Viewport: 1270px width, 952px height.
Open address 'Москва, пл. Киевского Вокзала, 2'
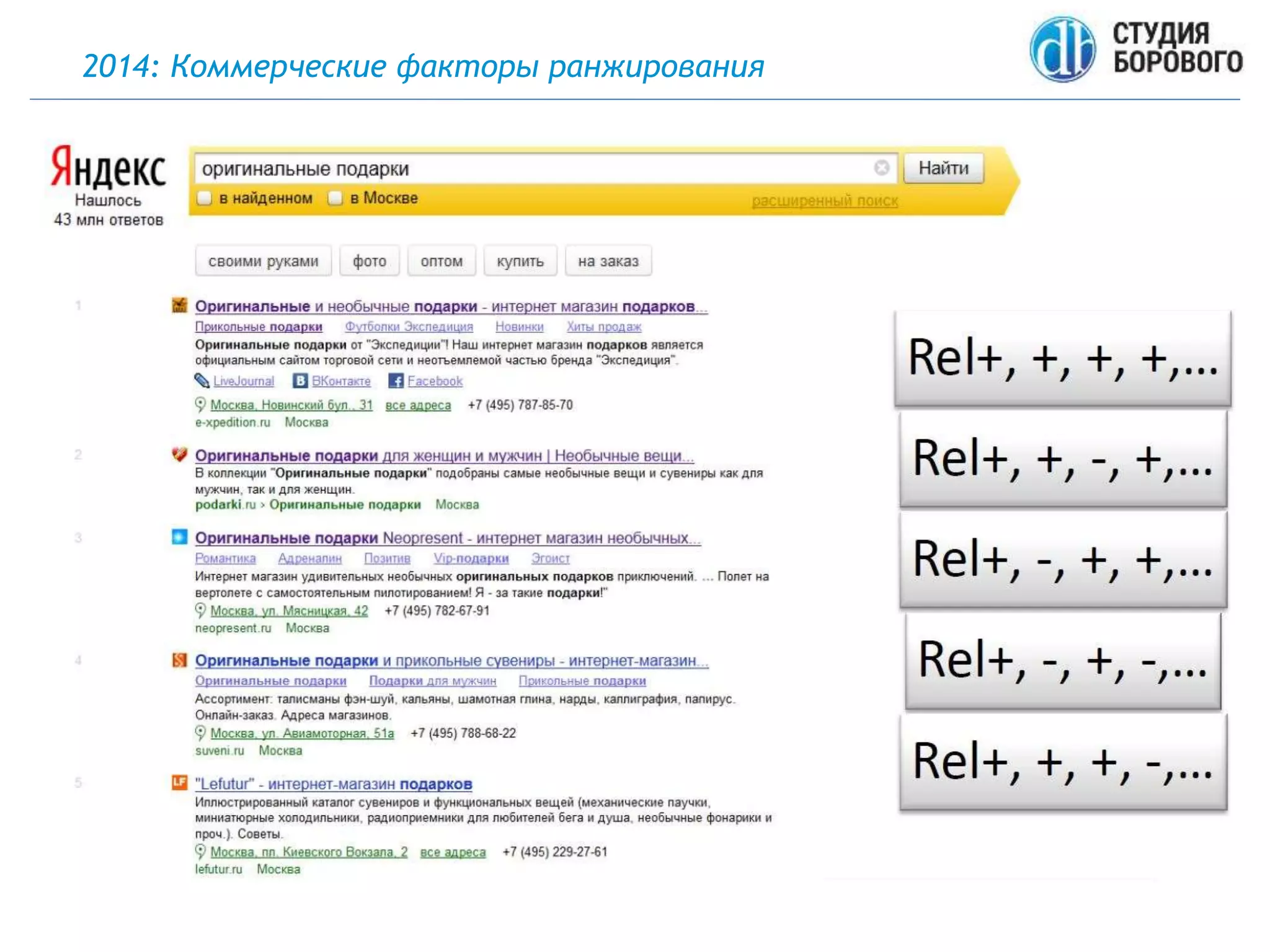tap(309, 852)
